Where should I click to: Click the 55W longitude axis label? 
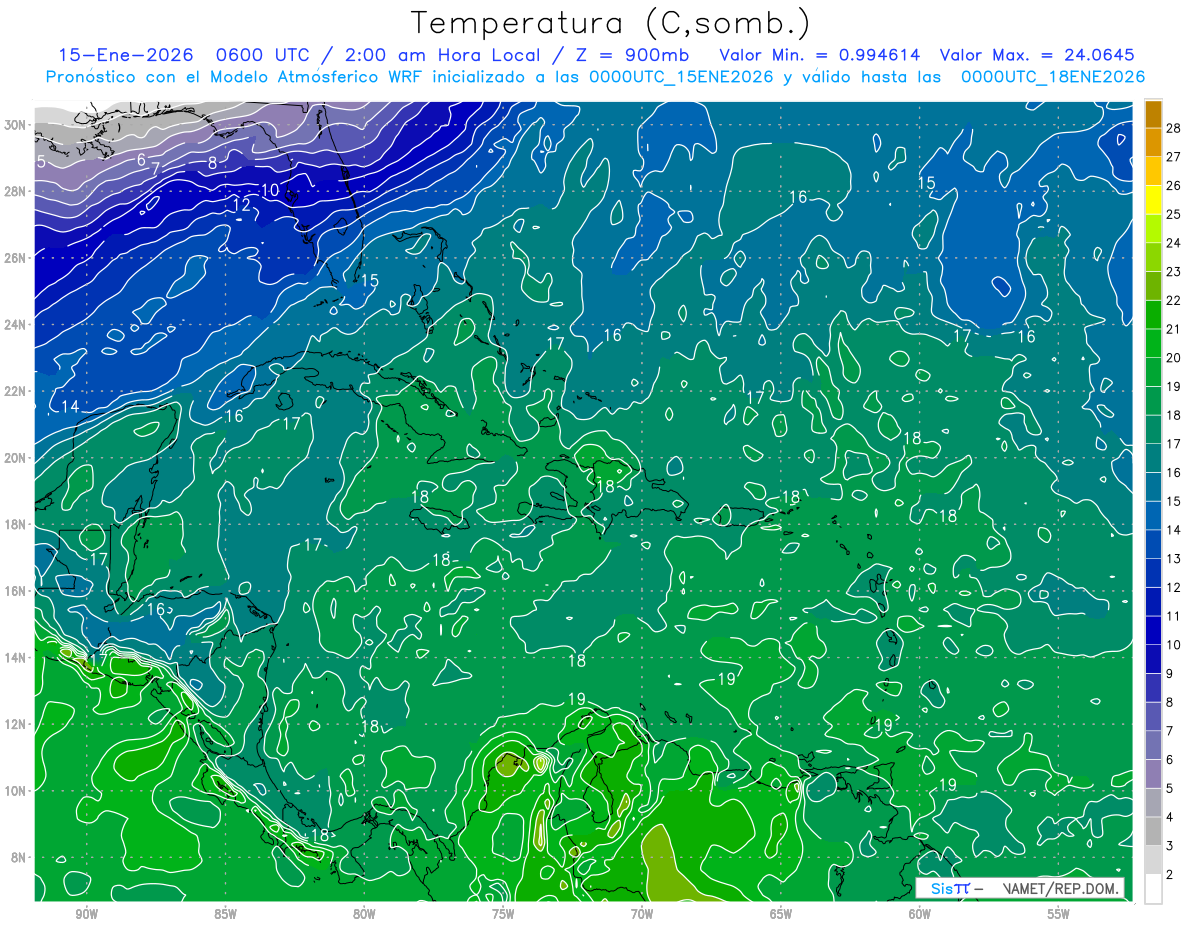1059,914
